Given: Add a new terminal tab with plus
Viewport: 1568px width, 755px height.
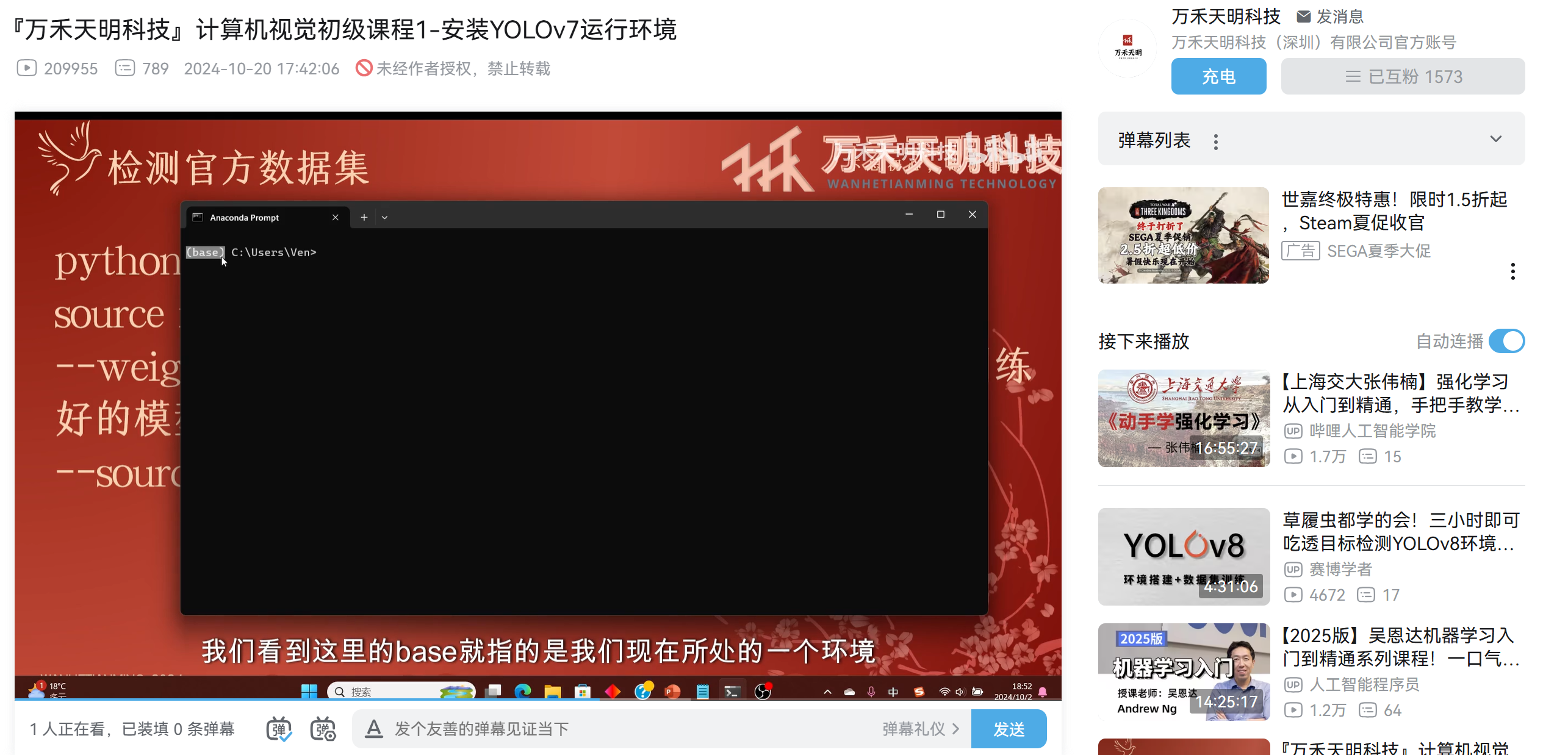Looking at the screenshot, I should click(364, 218).
